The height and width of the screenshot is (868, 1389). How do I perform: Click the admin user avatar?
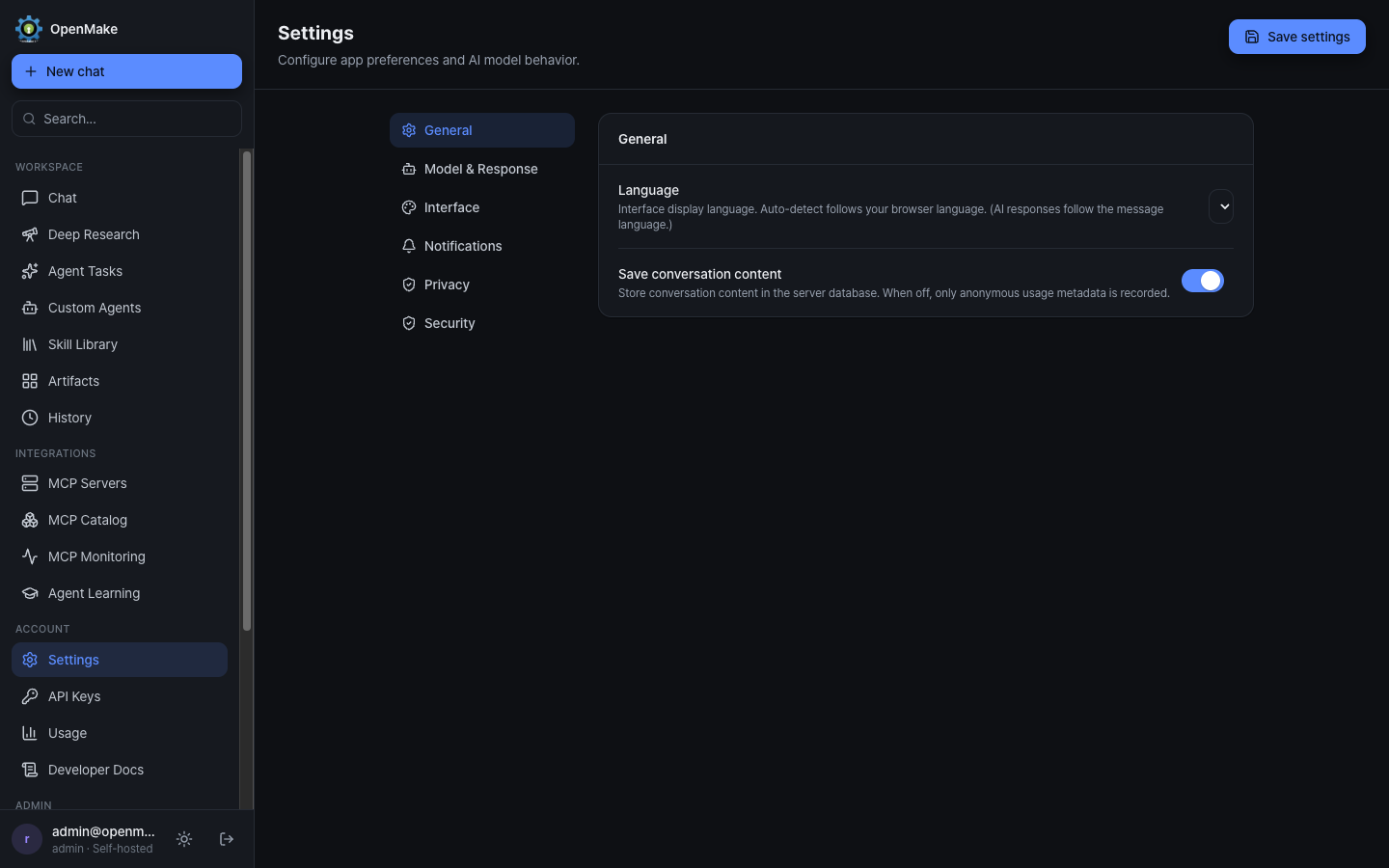pyautogui.click(x=27, y=839)
